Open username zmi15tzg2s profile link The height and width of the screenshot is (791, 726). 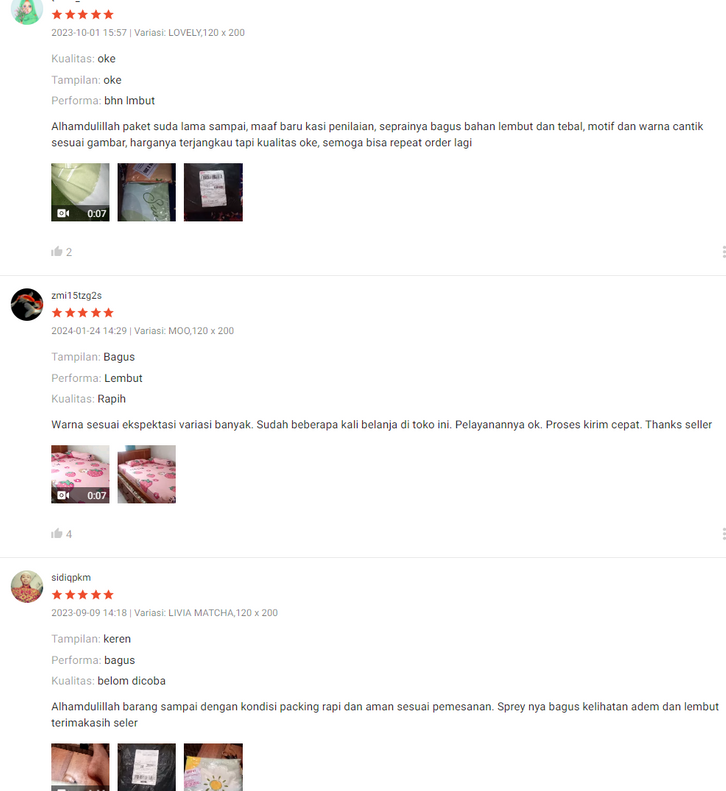[x=76, y=296]
